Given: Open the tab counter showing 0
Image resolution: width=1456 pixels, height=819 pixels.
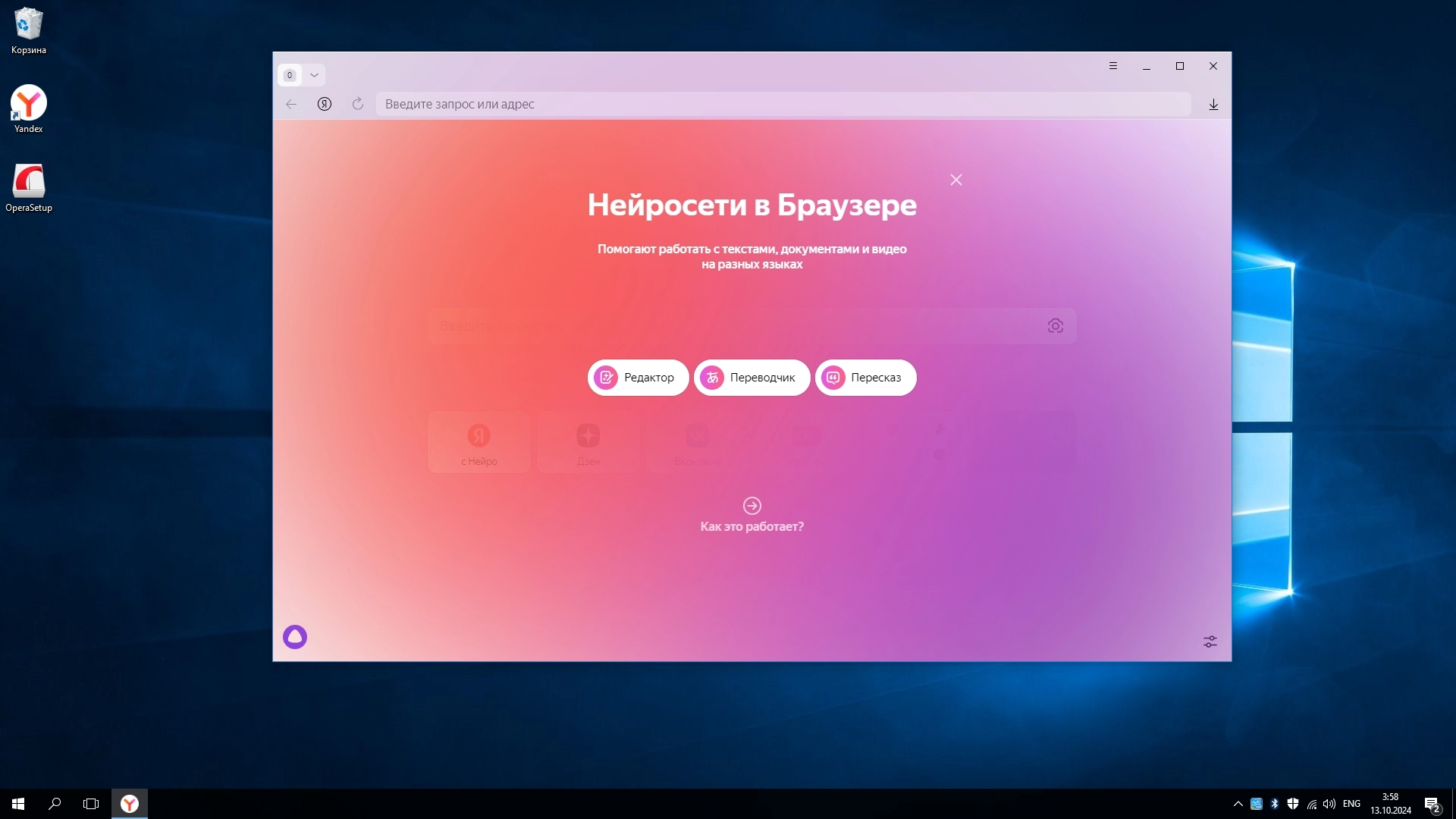Looking at the screenshot, I should click(290, 75).
